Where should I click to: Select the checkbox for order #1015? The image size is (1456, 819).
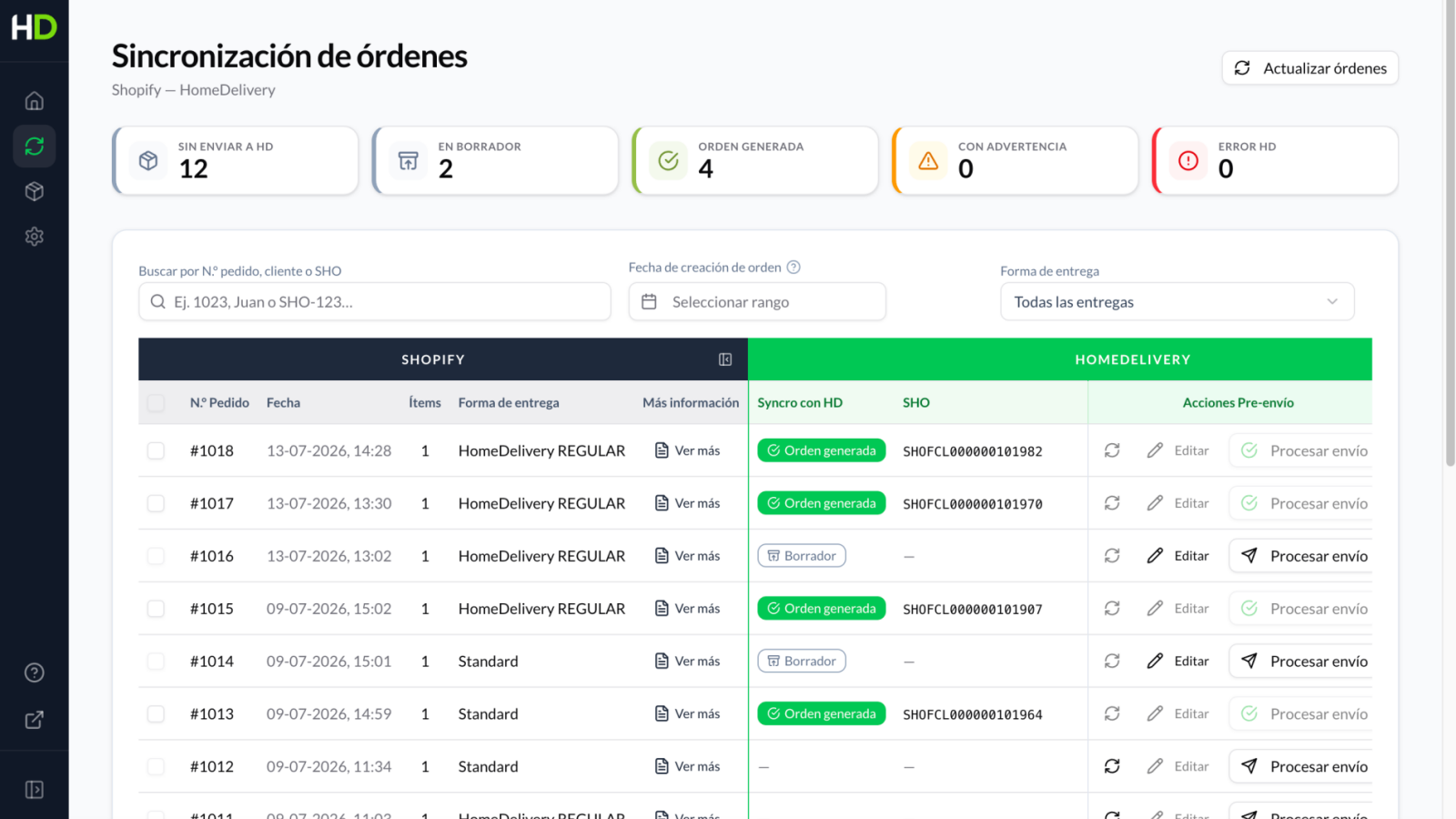(157, 609)
